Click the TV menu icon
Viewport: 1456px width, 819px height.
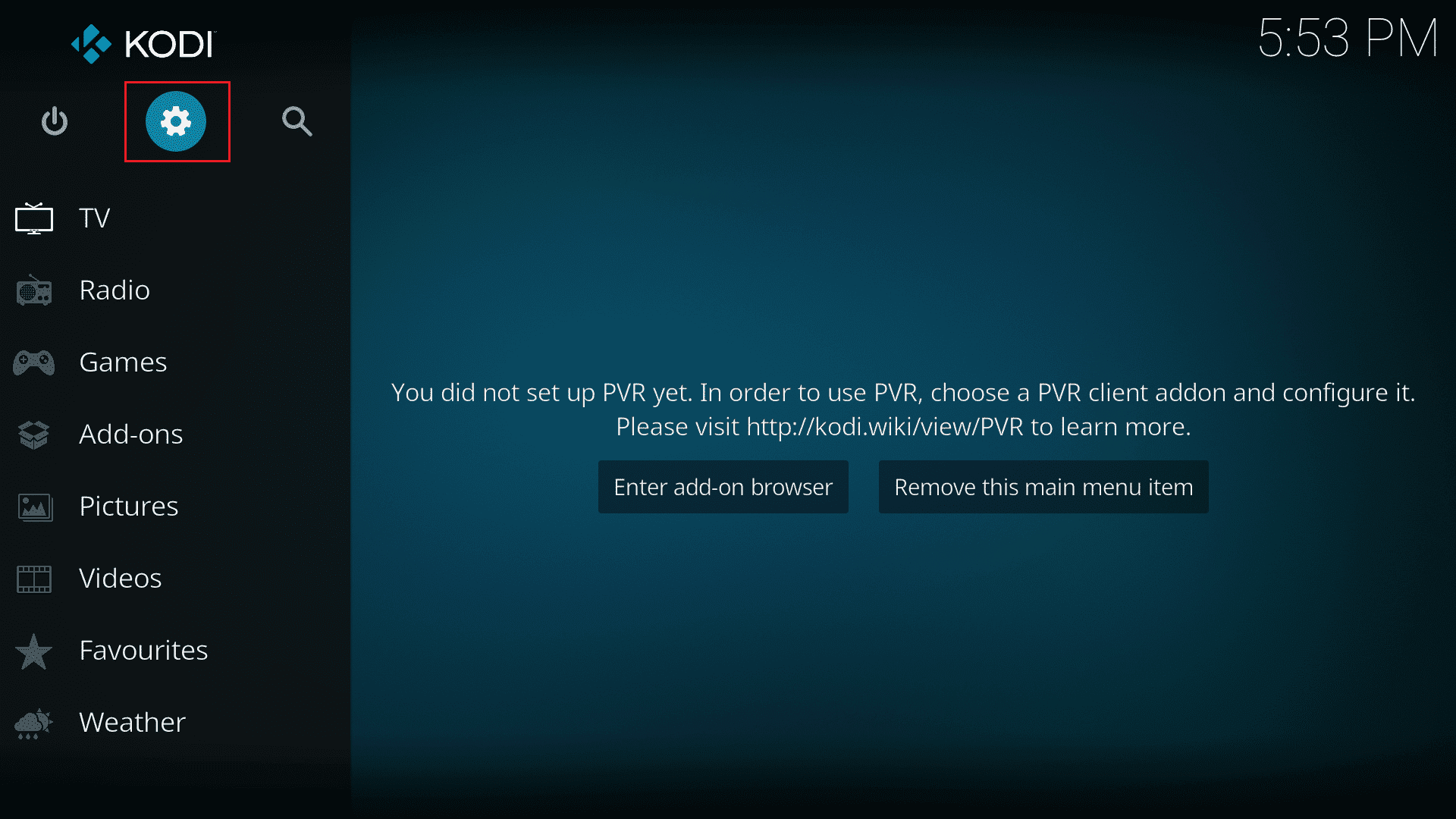tap(33, 216)
